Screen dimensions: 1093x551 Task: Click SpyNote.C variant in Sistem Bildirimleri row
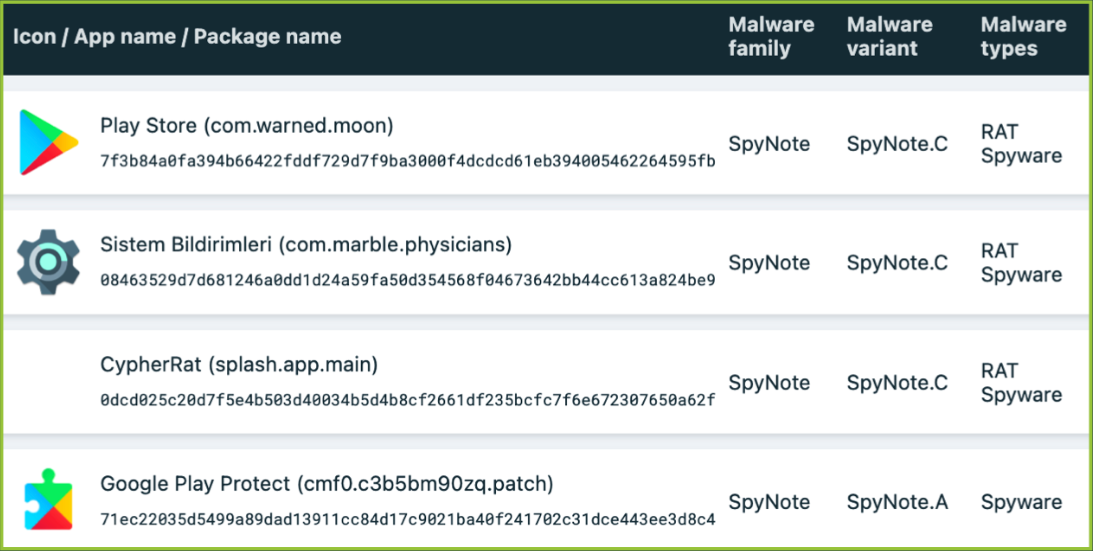(897, 263)
